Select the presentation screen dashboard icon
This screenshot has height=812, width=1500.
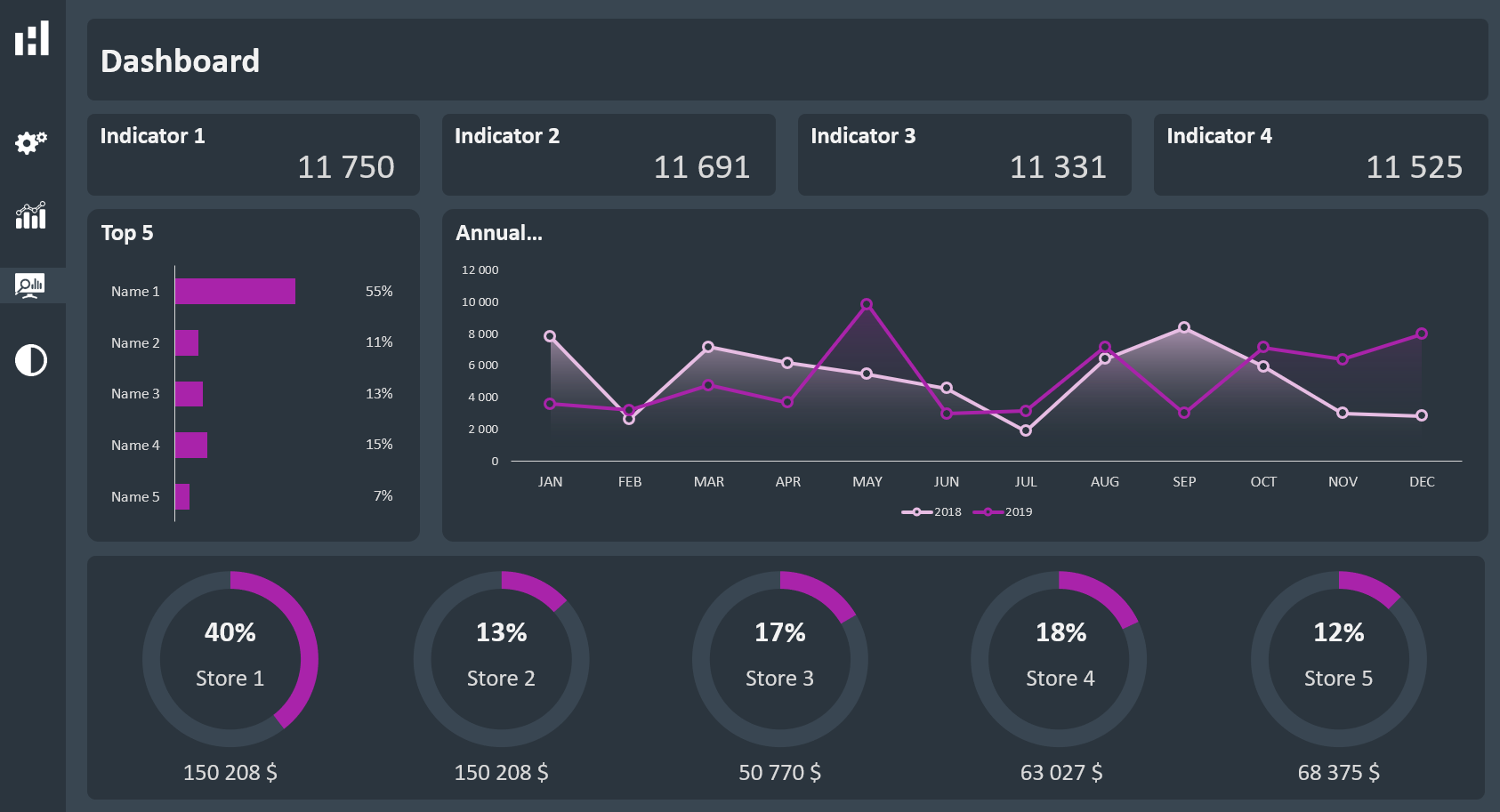(x=30, y=285)
